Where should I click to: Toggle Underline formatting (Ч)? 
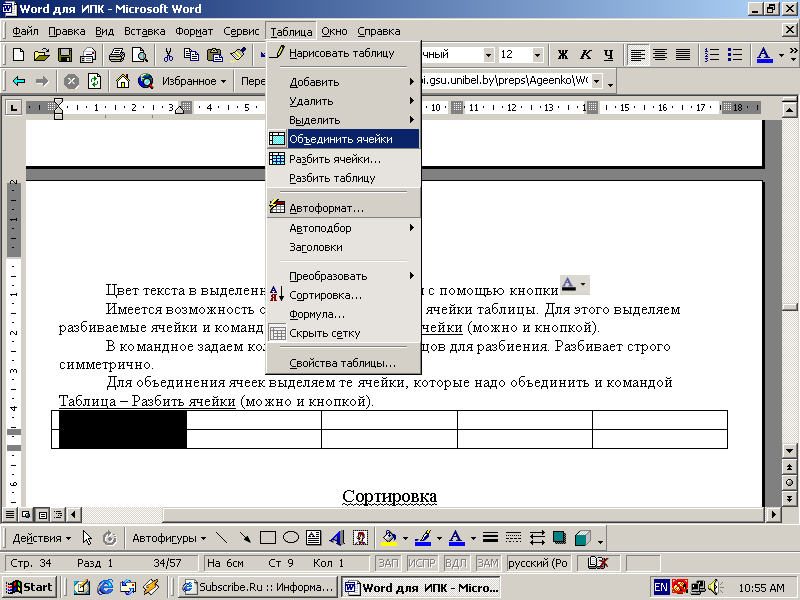point(608,54)
